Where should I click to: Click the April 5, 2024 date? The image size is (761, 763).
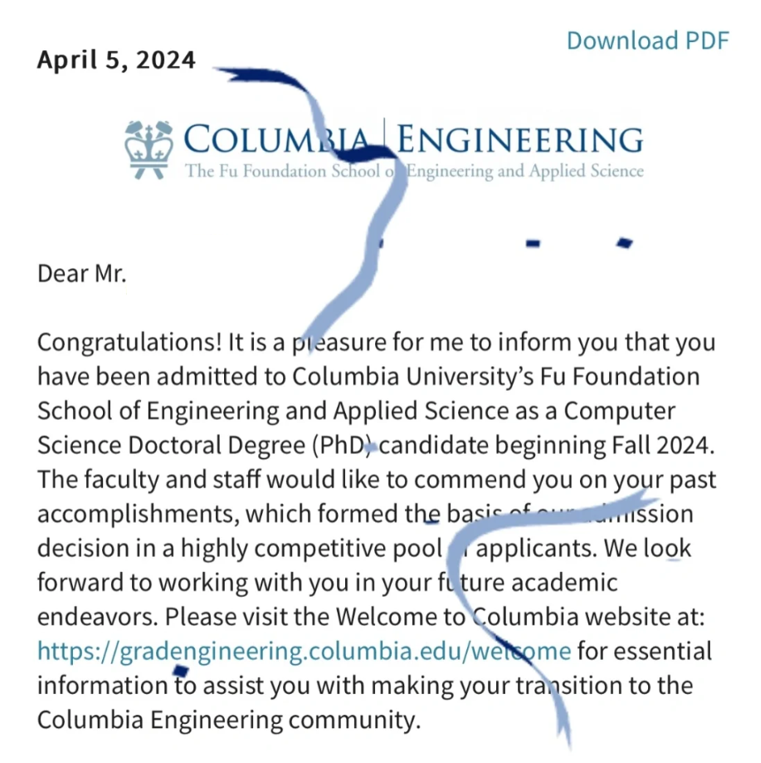coord(116,60)
